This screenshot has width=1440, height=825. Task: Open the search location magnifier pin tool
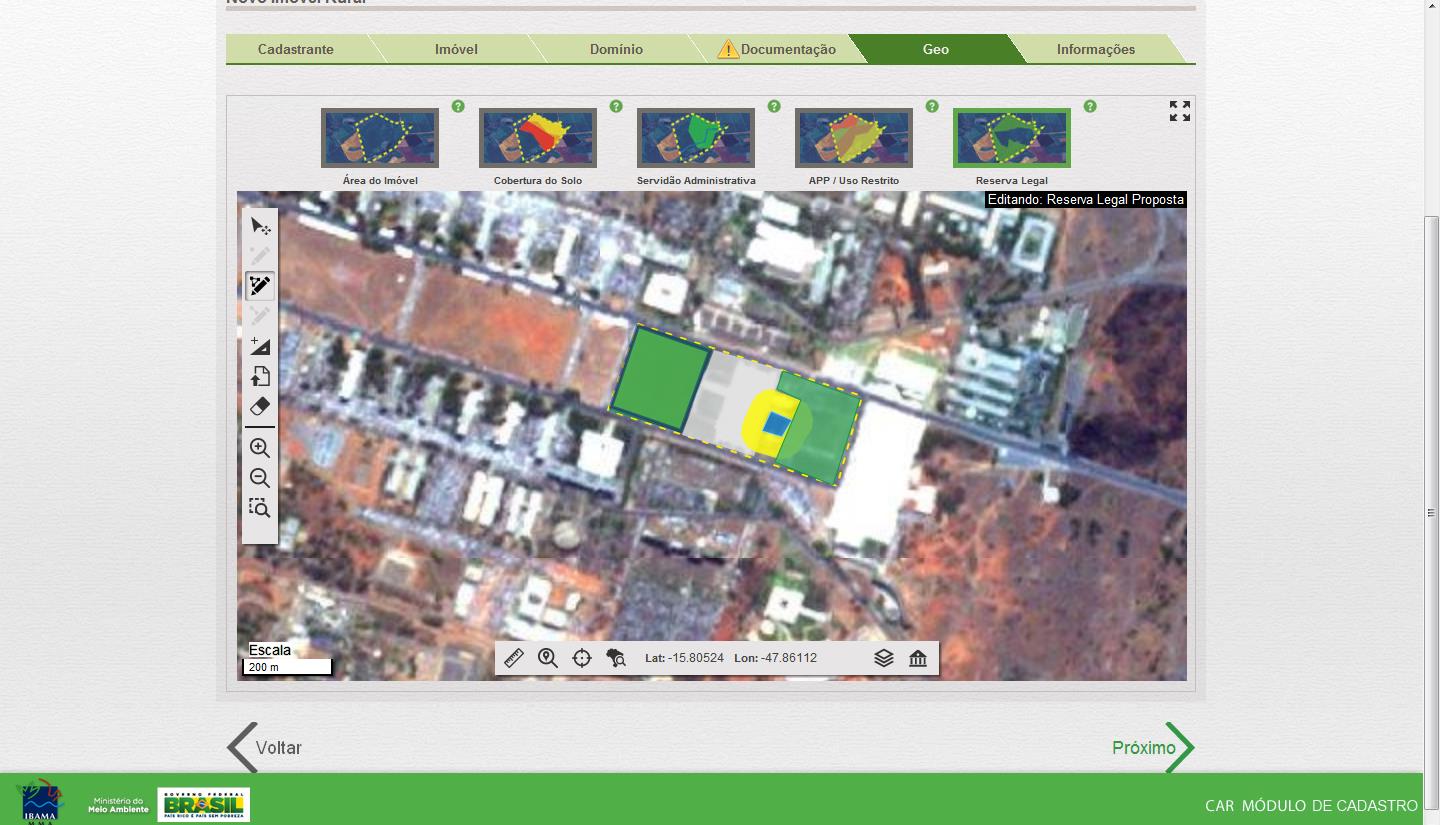pyautogui.click(x=548, y=658)
